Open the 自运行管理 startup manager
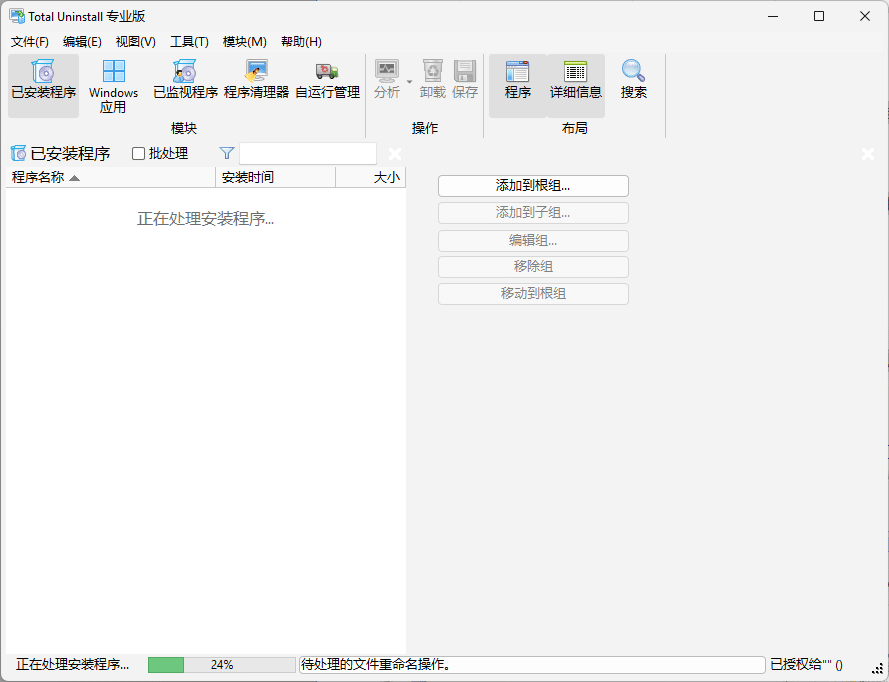Screen dimensions: 889x682 327,72
